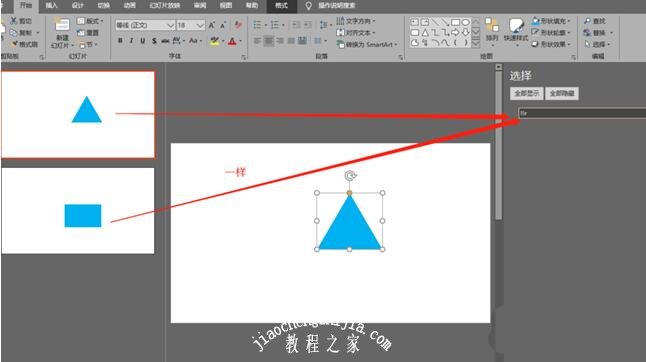Screen dimensions: 646x362
Task: Click the Reset slide icon
Action: click(x=81, y=33)
